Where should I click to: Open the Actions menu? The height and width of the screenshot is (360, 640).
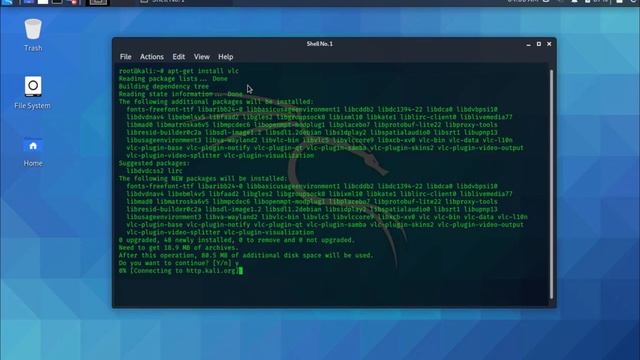[x=151, y=57]
